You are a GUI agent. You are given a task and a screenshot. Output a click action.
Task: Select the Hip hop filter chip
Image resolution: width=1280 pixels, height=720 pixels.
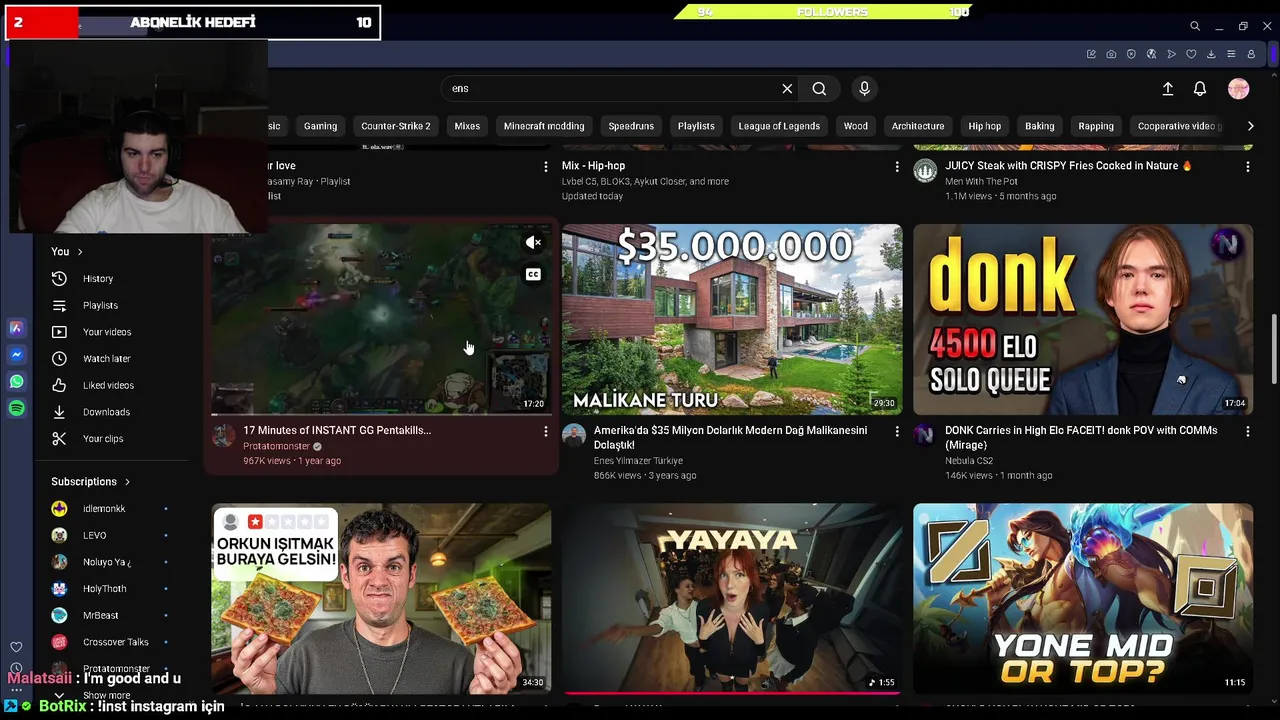pyautogui.click(x=984, y=126)
